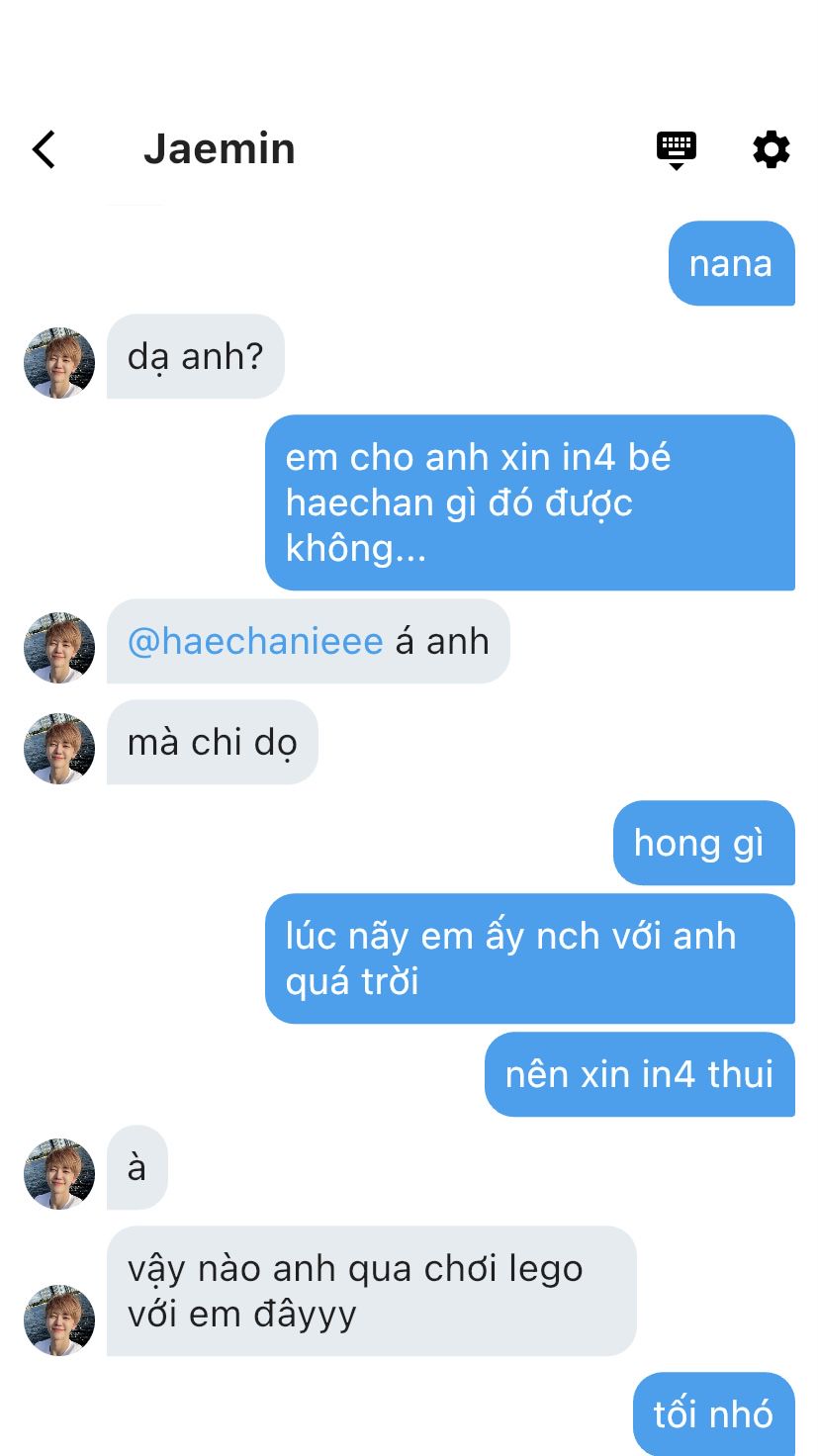Tap avatar beside the "à" message

coord(59,1174)
